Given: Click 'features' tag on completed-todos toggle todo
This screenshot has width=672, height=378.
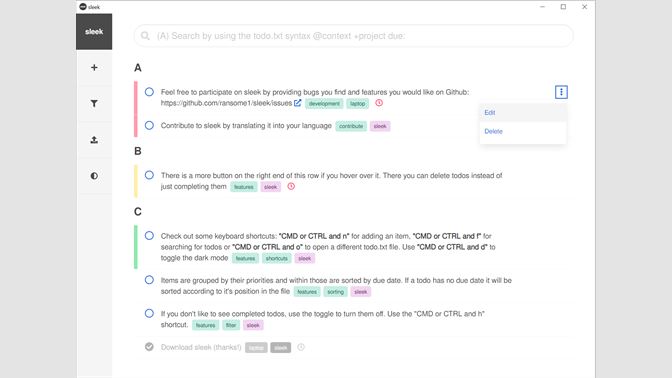Looking at the screenshot, I should tap(205, 325).
